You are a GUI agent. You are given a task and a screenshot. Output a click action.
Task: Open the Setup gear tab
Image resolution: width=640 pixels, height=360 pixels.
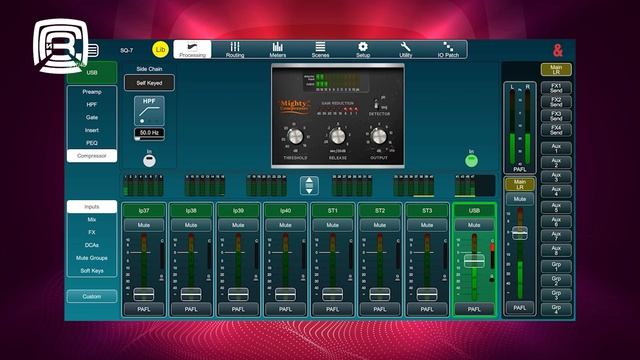363,49
